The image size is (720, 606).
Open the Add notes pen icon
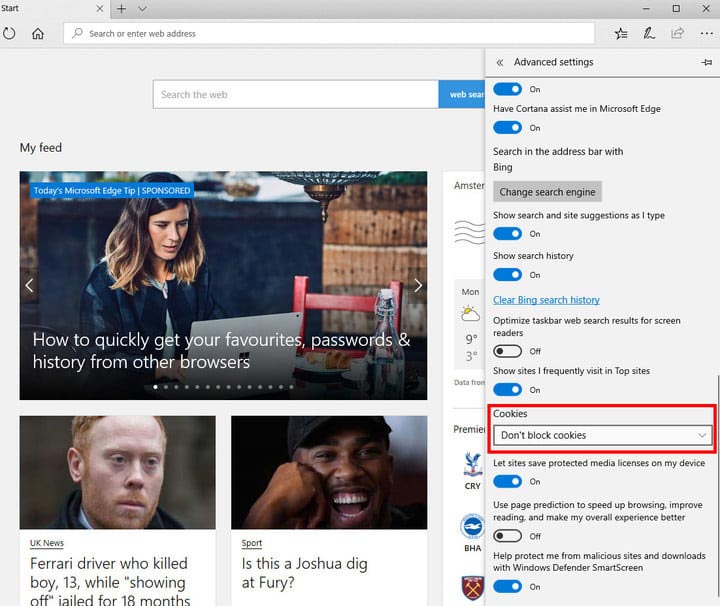click(649, 33)
